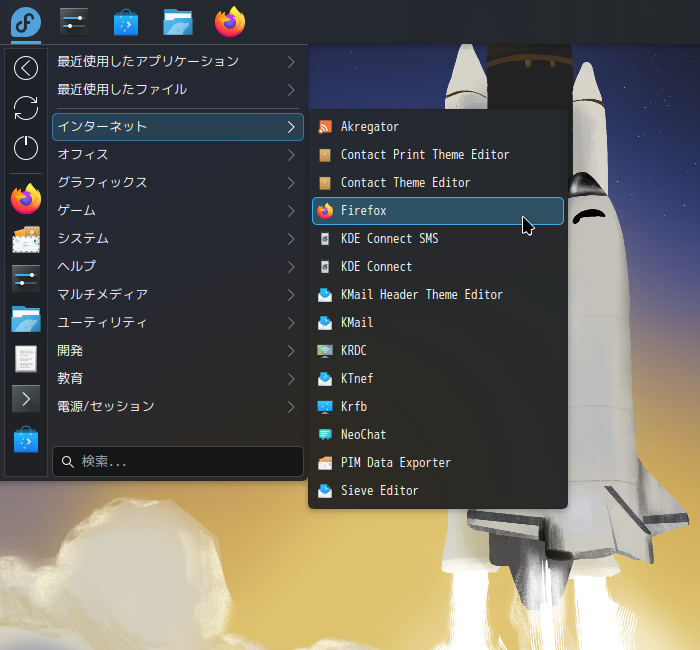Click the back arrow circle icon in sidebar
This screenshot has height=650, width=700.
pyautogui.click(x=26, y=68)
